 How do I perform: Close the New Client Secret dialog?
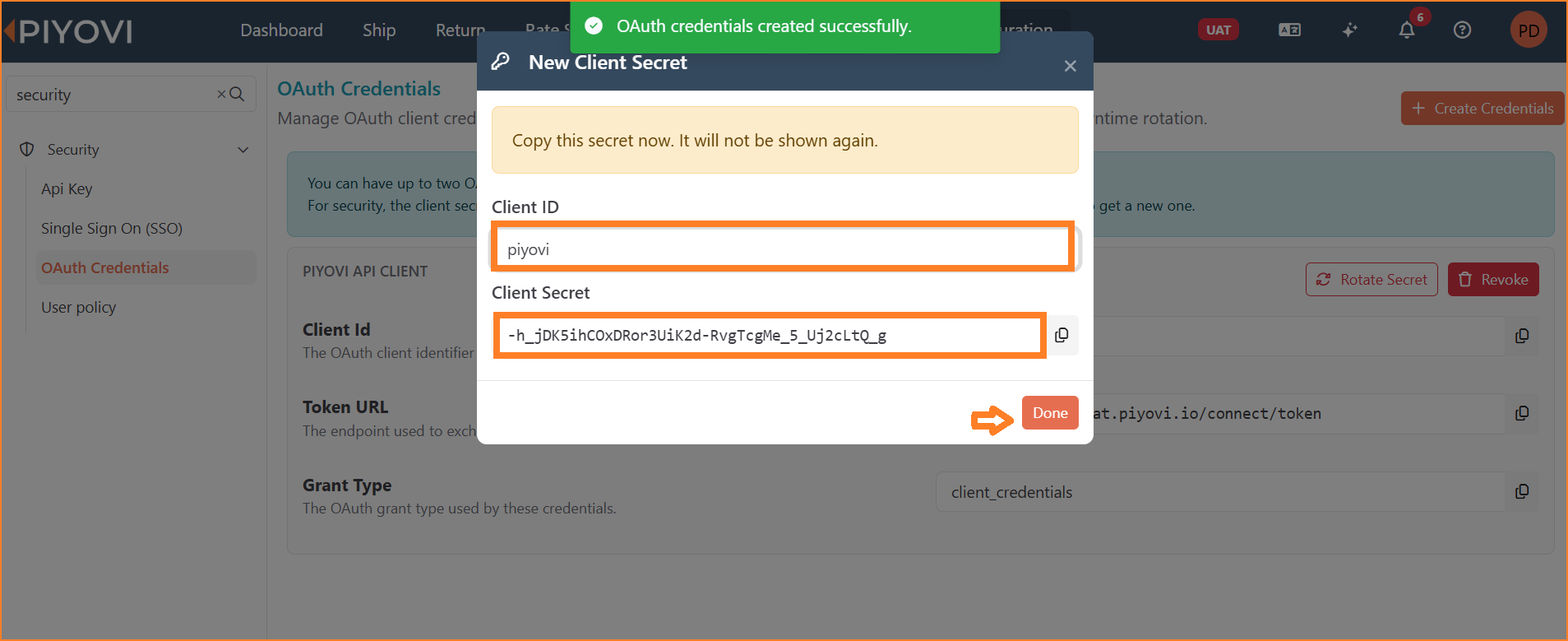point(1070,66)
